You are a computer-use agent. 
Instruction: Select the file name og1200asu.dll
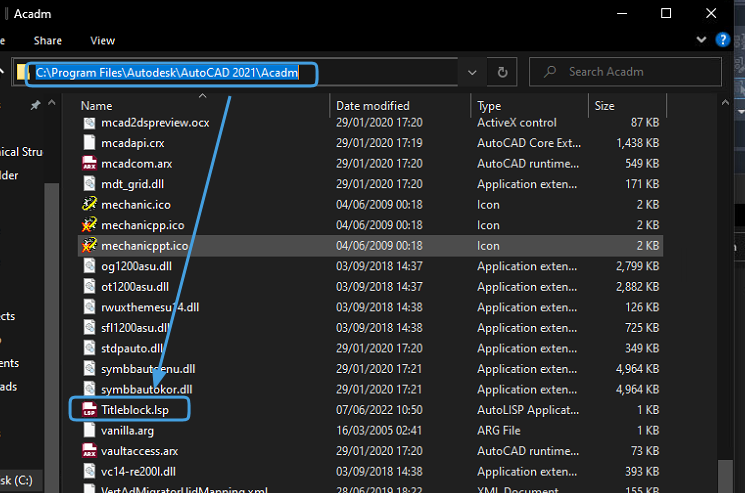136,266
